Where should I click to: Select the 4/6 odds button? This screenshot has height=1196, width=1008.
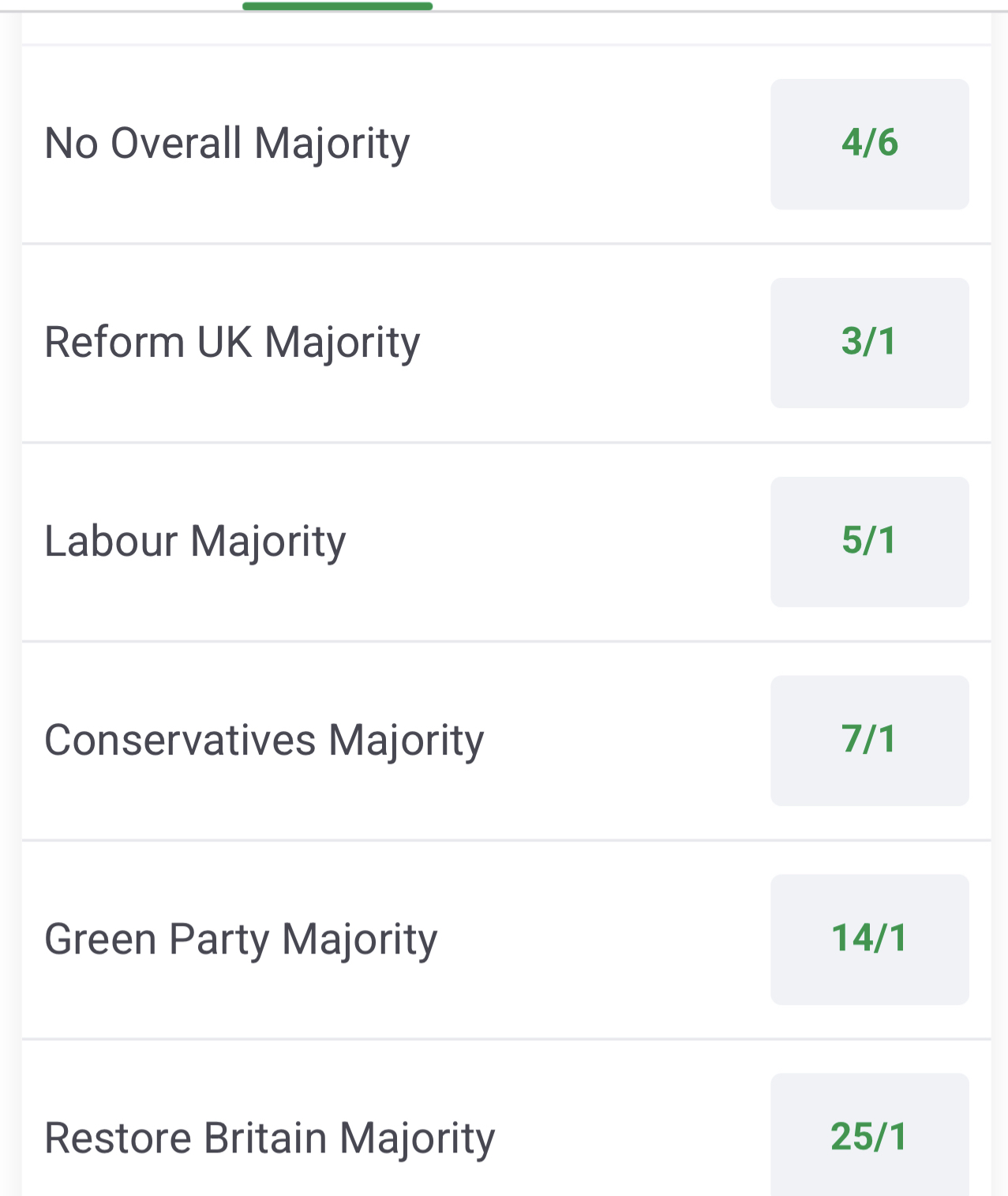pyautogui.click(x=869, y=144)
